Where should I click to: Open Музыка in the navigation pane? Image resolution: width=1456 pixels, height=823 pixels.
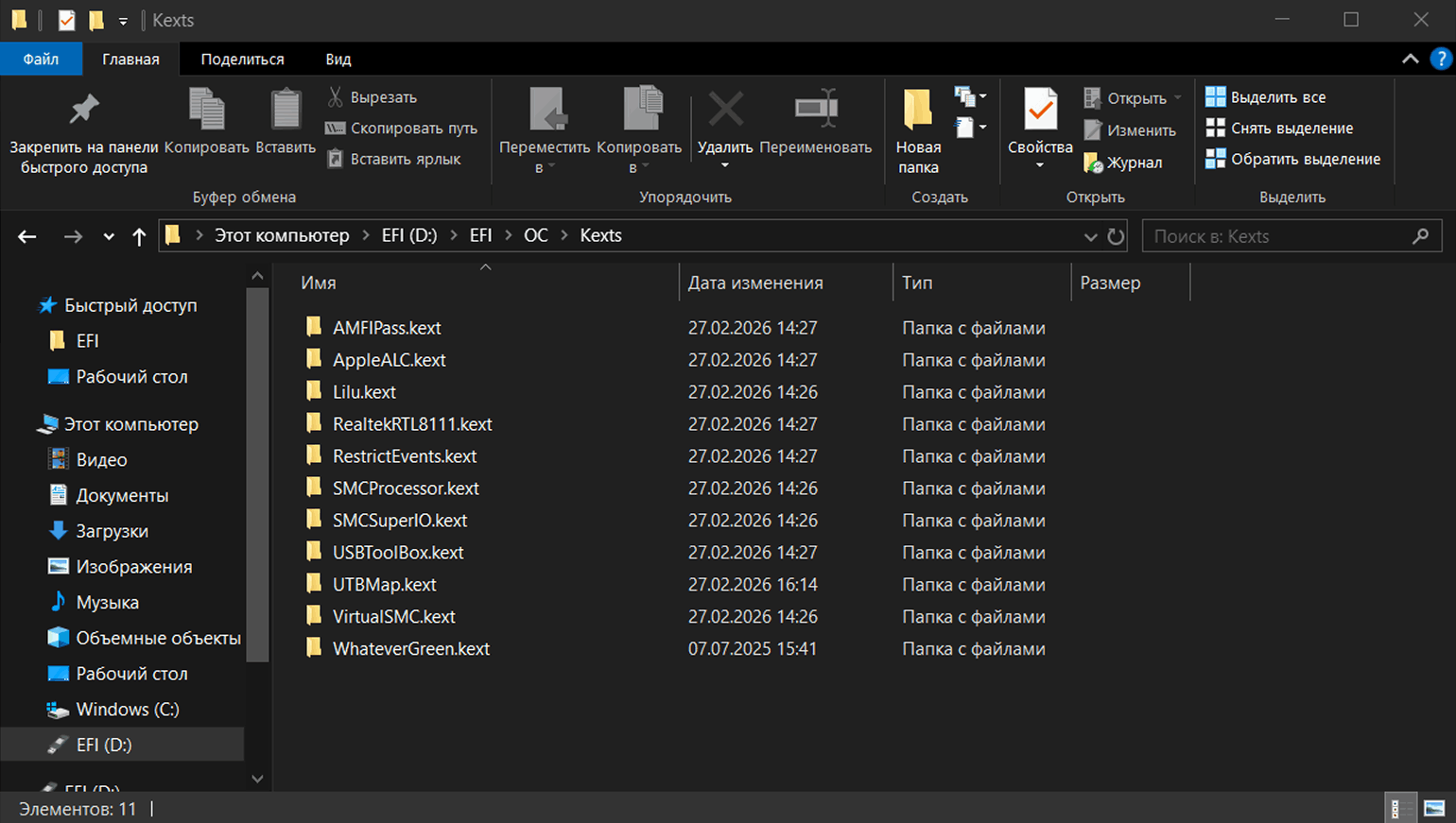107,603
